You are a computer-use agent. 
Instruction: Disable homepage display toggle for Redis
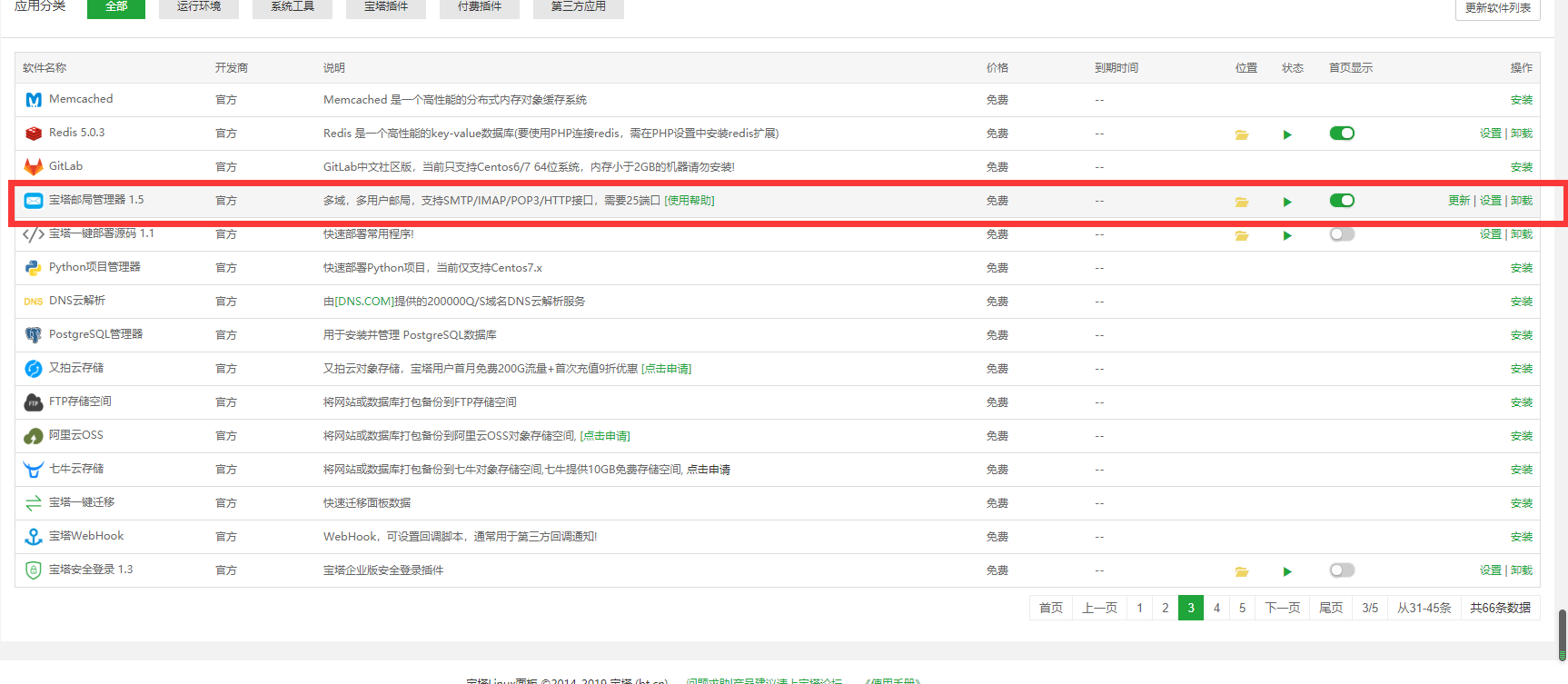click(x=1342, y=134)
